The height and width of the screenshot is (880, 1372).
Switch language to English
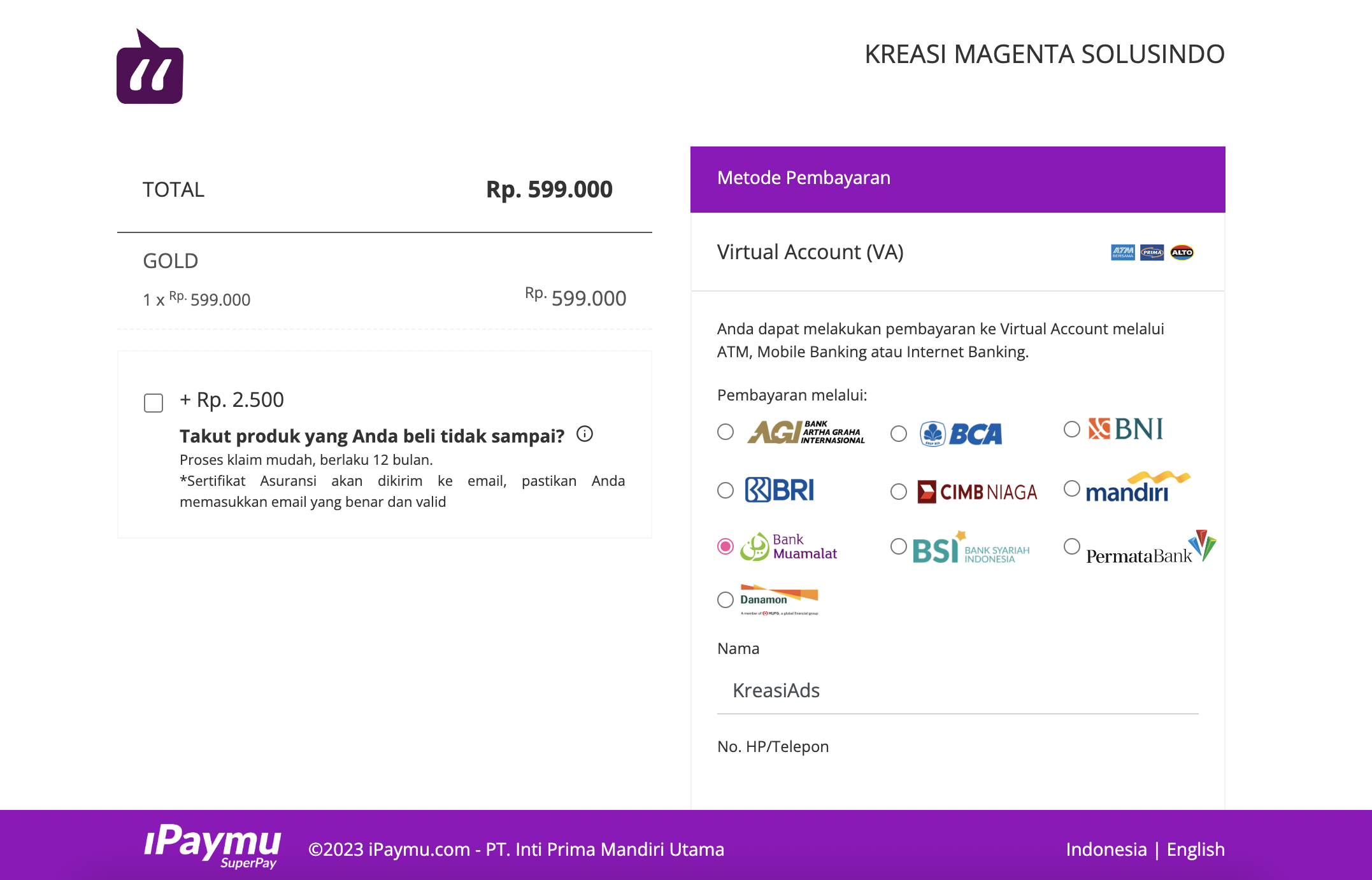pos(1196,849)
